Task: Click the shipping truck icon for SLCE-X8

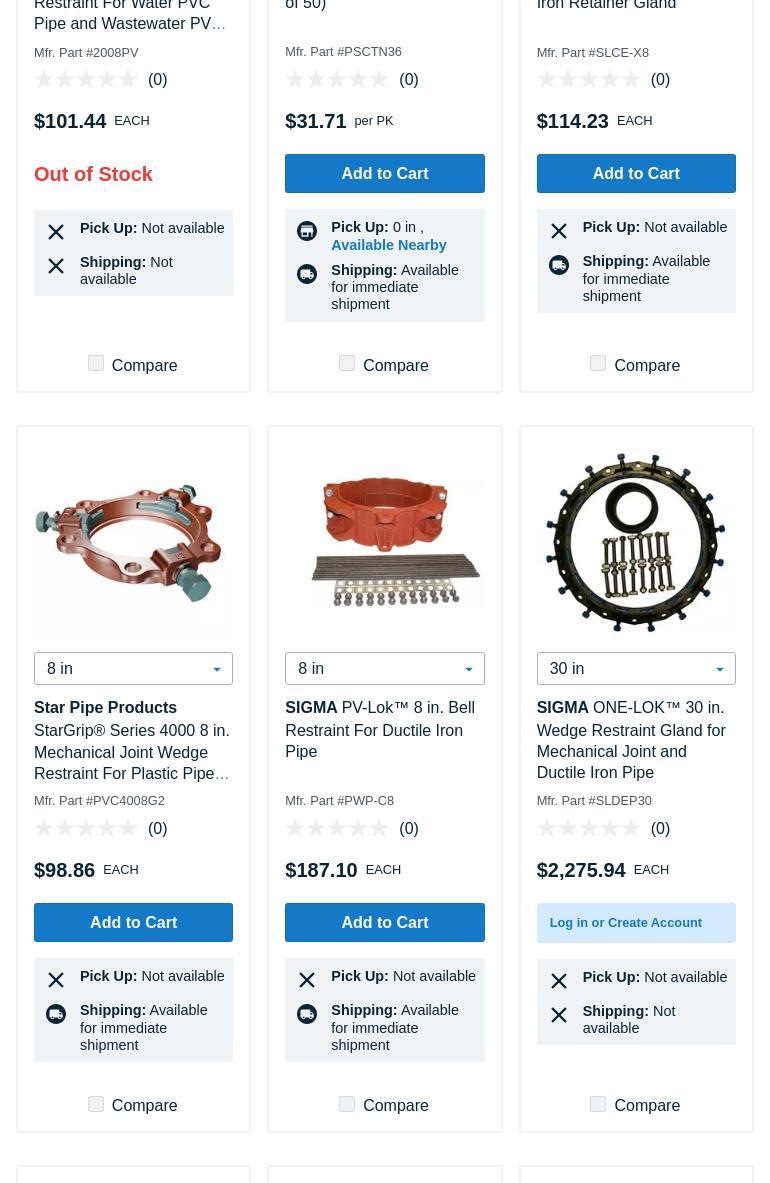Action: point(559,265)
